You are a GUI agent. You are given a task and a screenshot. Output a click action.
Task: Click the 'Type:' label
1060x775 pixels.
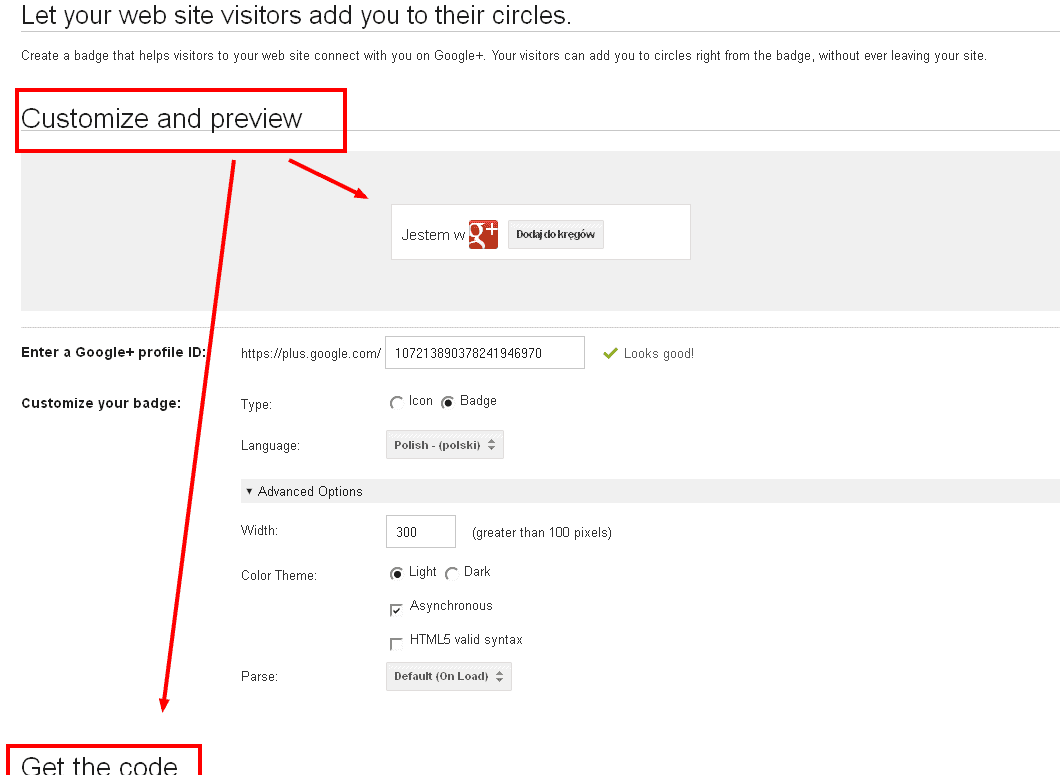(256, 404)
